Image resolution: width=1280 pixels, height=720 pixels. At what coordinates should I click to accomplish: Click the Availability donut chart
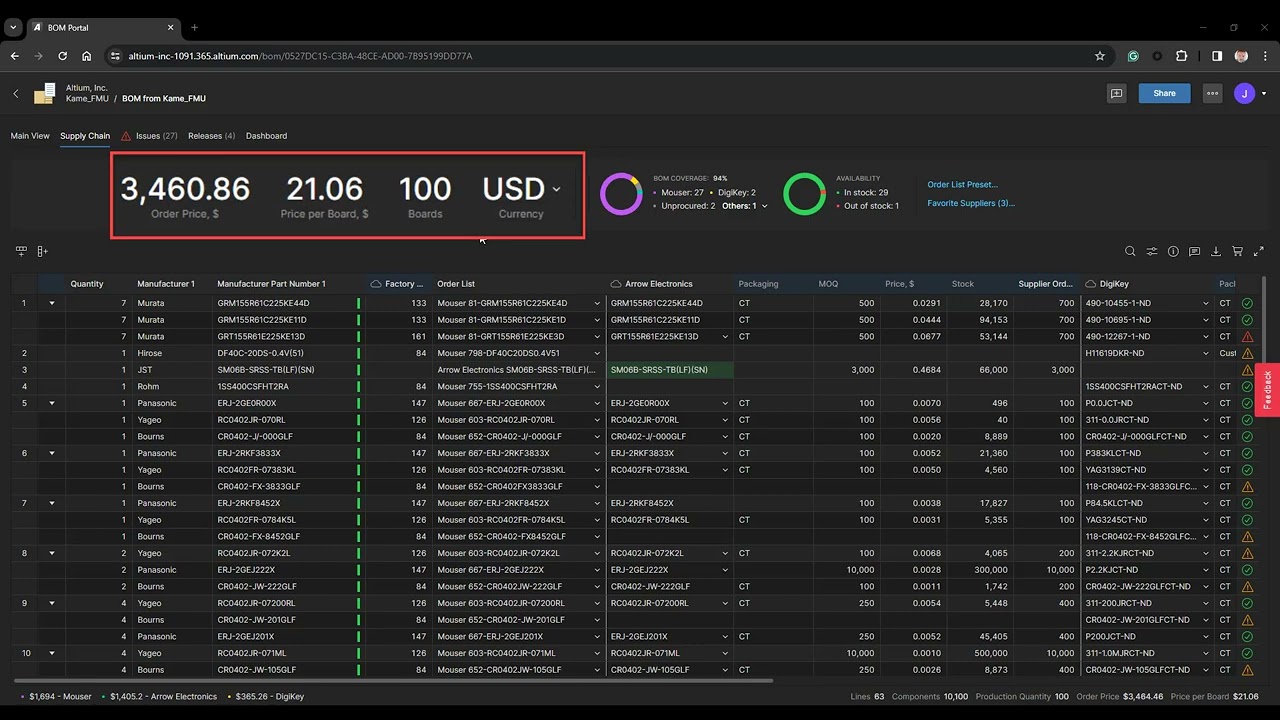point(804,194)
